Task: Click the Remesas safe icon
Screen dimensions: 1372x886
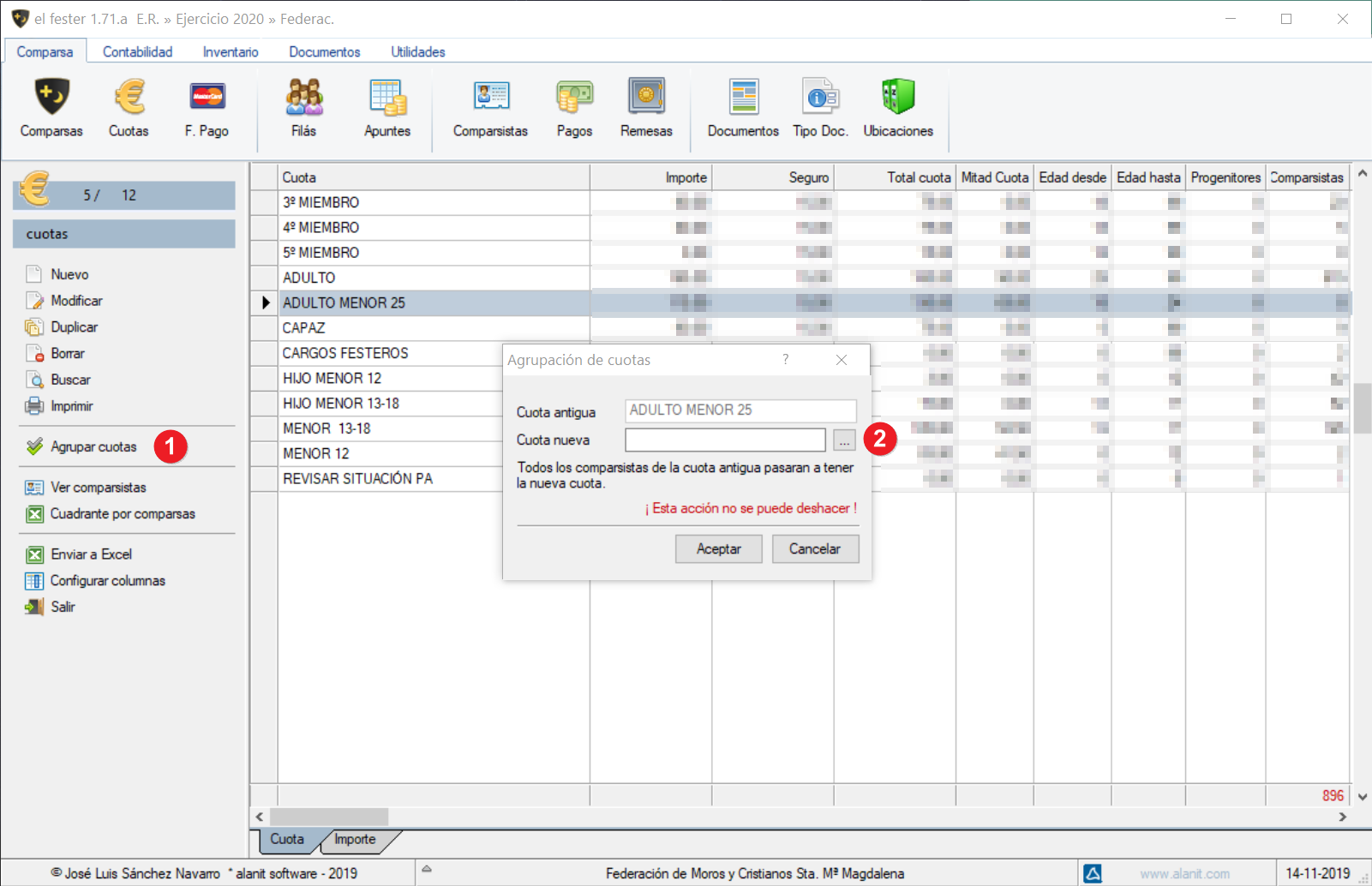Action: pos(646,99)
